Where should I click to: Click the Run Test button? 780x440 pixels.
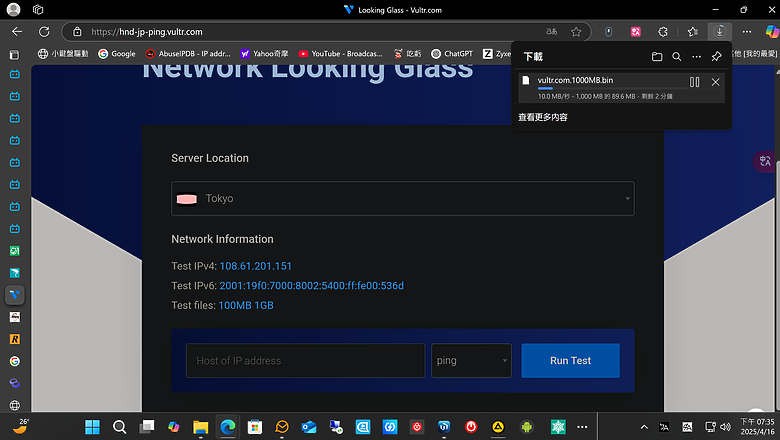570,360
